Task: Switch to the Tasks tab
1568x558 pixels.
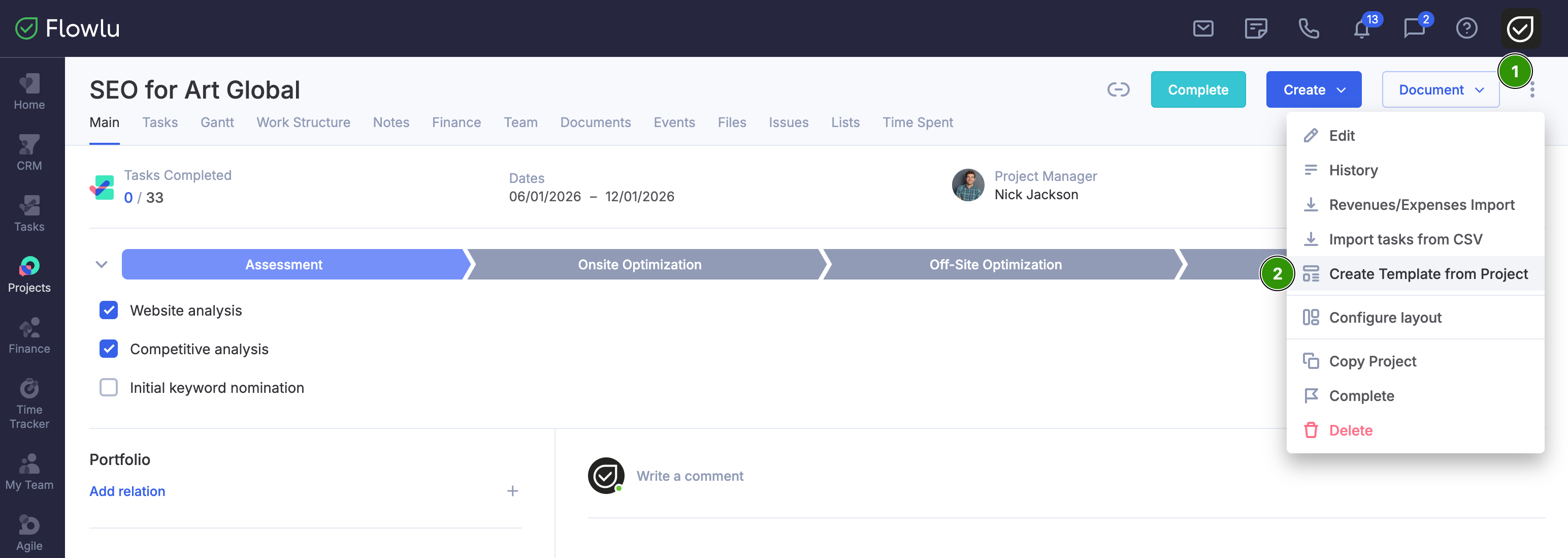Action: 159,122
